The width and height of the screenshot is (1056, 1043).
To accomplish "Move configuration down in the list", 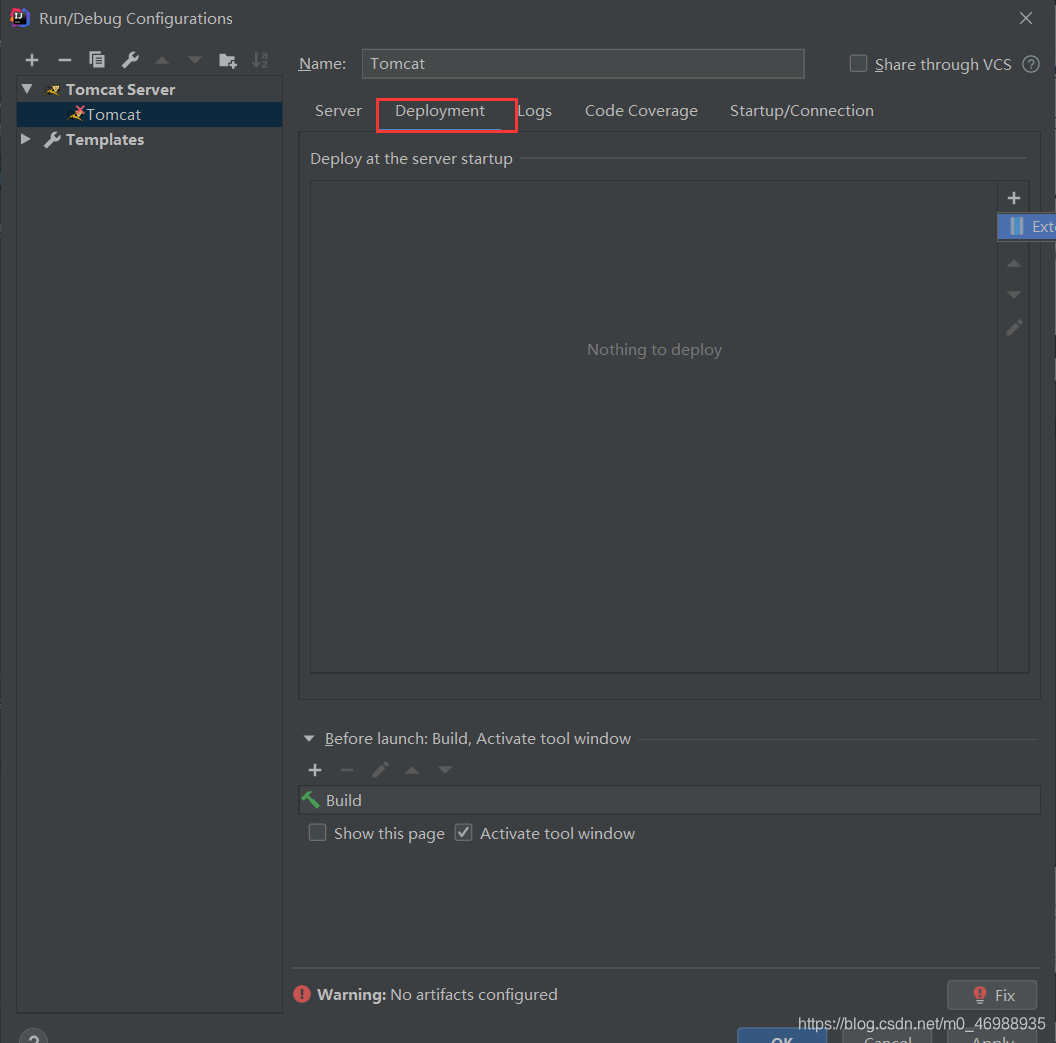I will pyautogui.click(x=195, y=61).
